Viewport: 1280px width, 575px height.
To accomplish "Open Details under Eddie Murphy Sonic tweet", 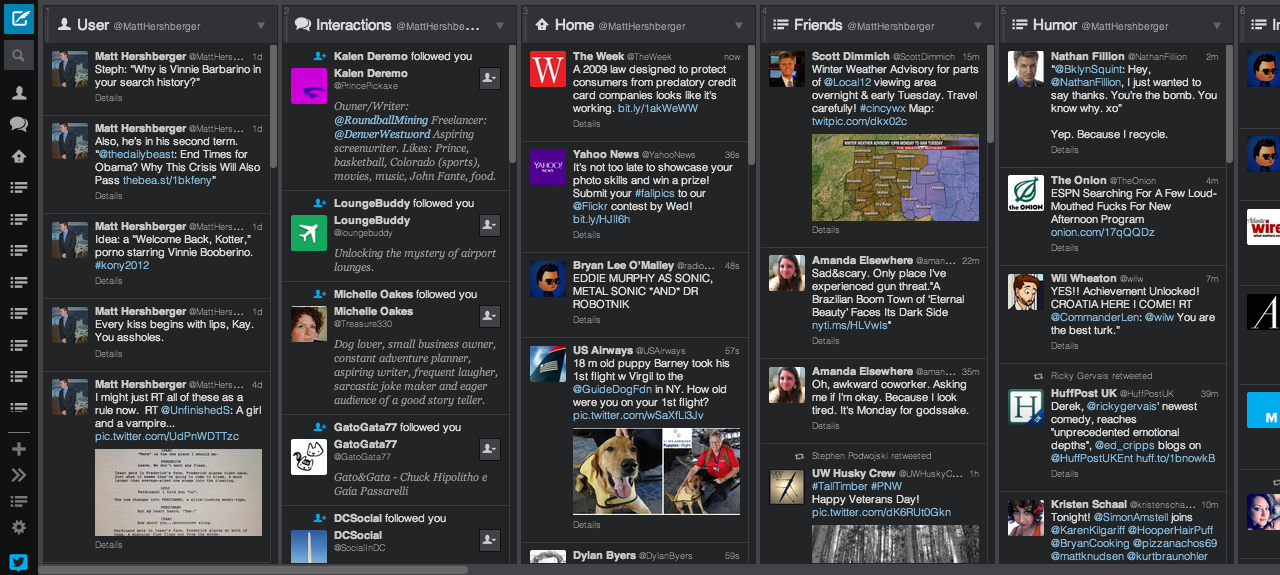I will [587, 320].
